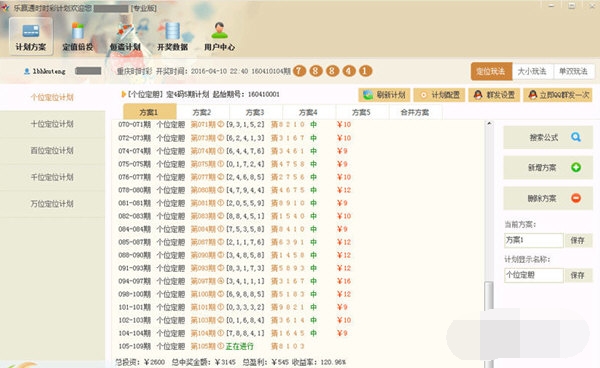Click the fourth lottery ball number 4
Viewport: 600px width, 368px height.
pos(349,71)
